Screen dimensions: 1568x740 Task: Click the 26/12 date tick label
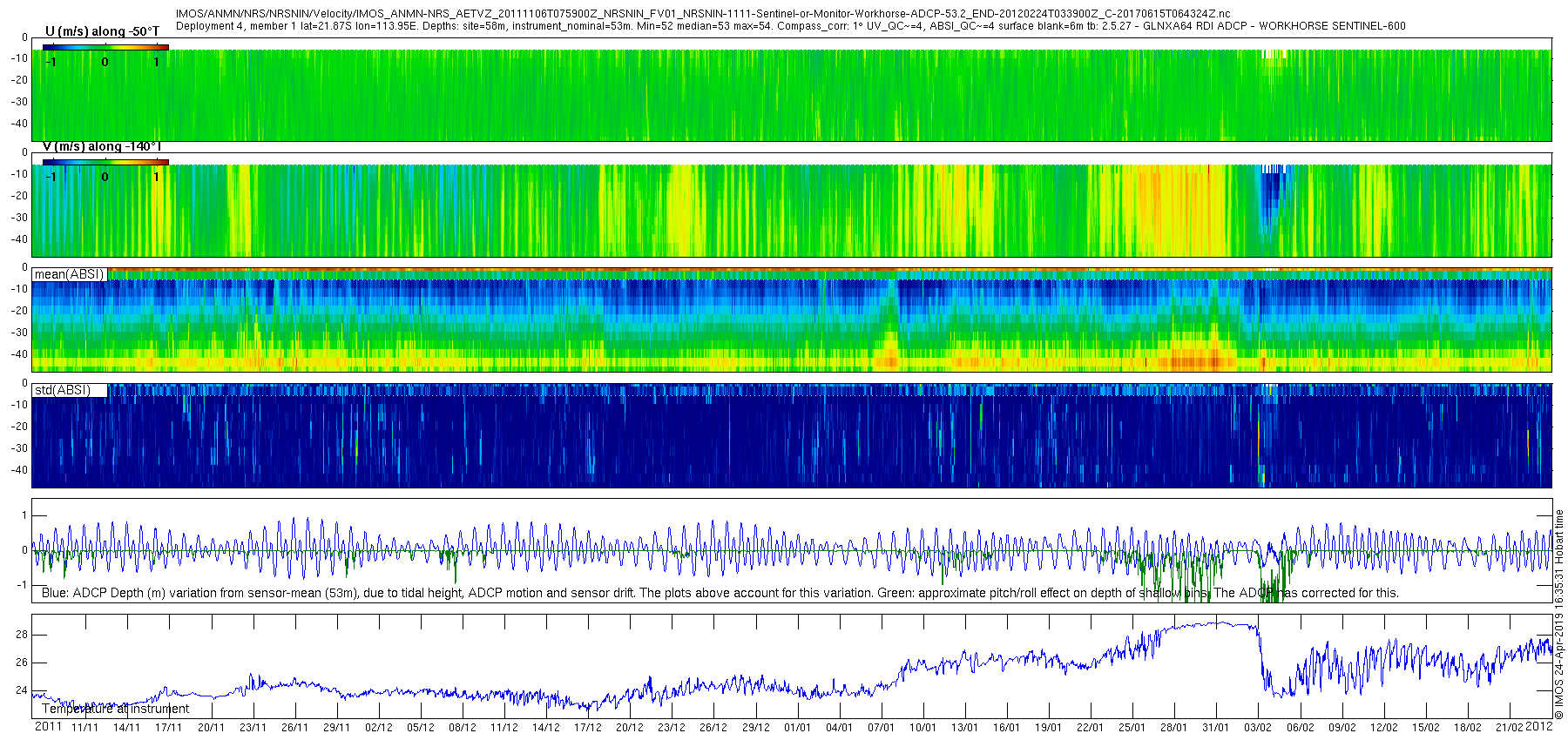(x=713, y=728)
